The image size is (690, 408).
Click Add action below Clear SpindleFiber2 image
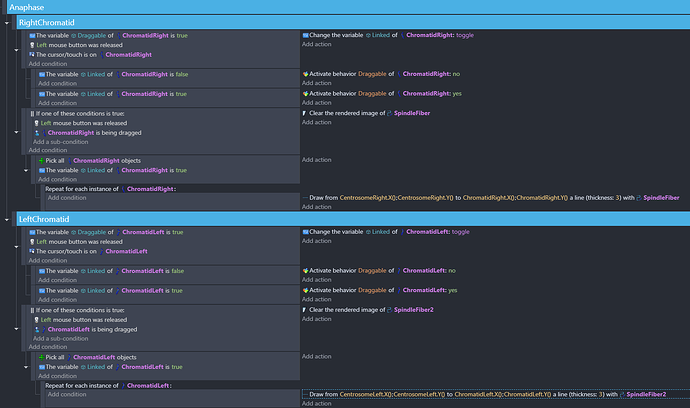317,320
